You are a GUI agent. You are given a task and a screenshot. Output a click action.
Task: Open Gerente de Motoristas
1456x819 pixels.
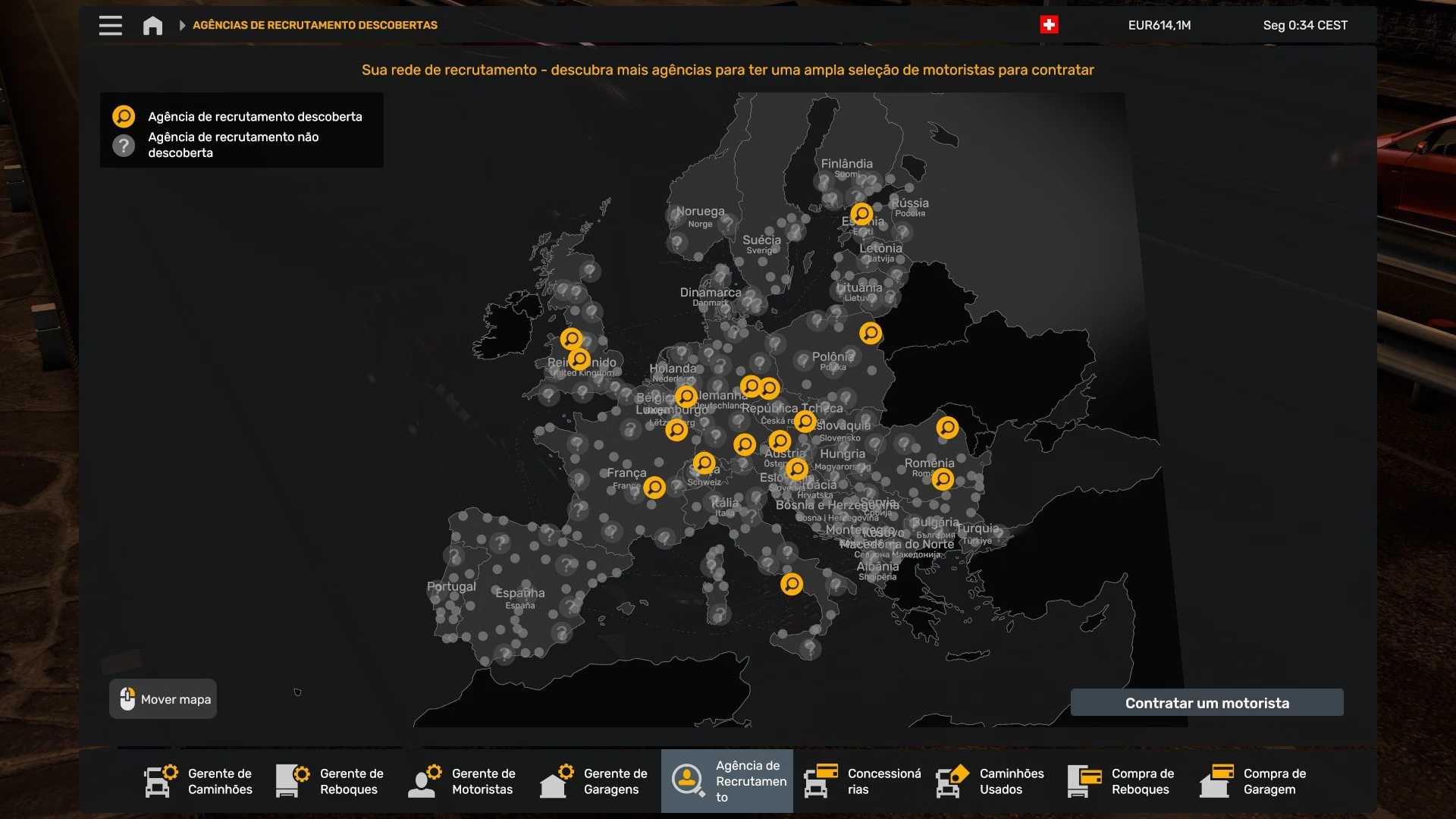pos(463,781)
